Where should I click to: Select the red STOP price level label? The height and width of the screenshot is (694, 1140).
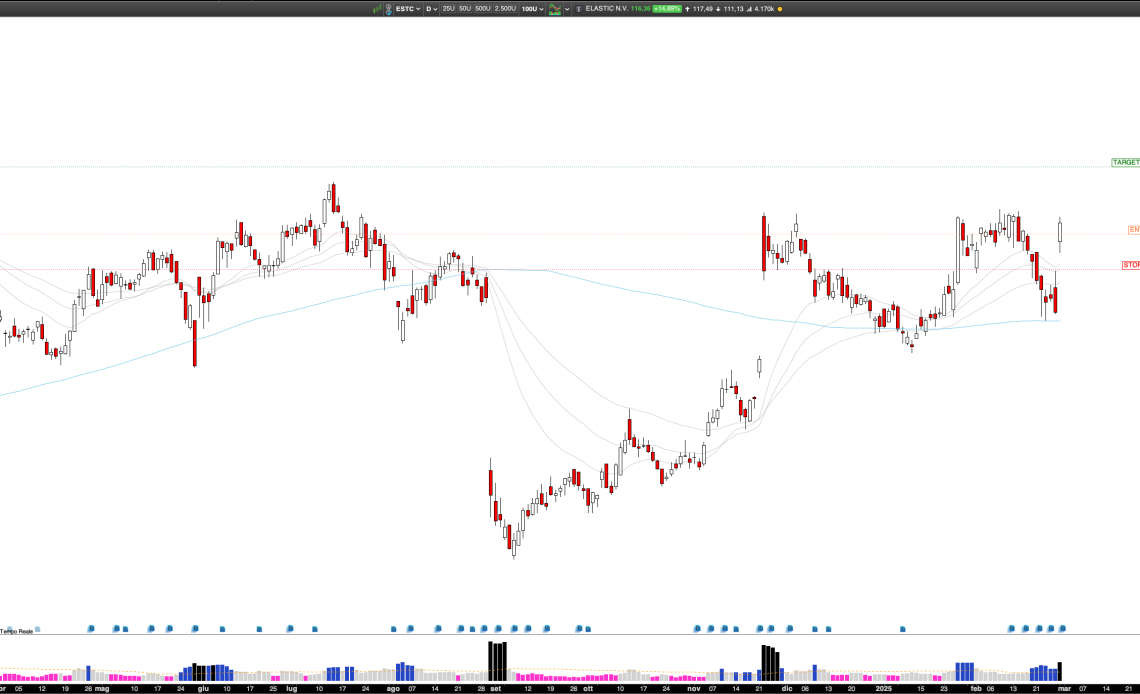click(1130, 265)
